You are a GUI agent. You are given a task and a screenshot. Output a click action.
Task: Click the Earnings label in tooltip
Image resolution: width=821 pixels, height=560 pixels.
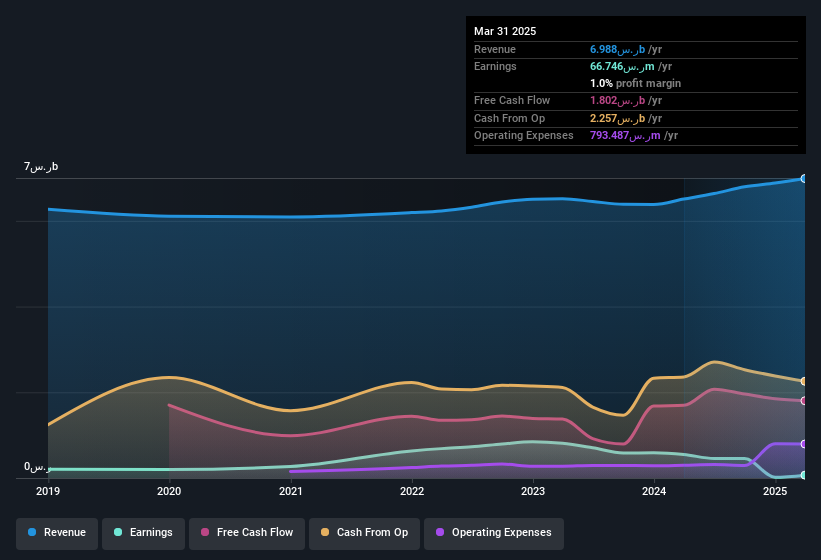point(495,66)
